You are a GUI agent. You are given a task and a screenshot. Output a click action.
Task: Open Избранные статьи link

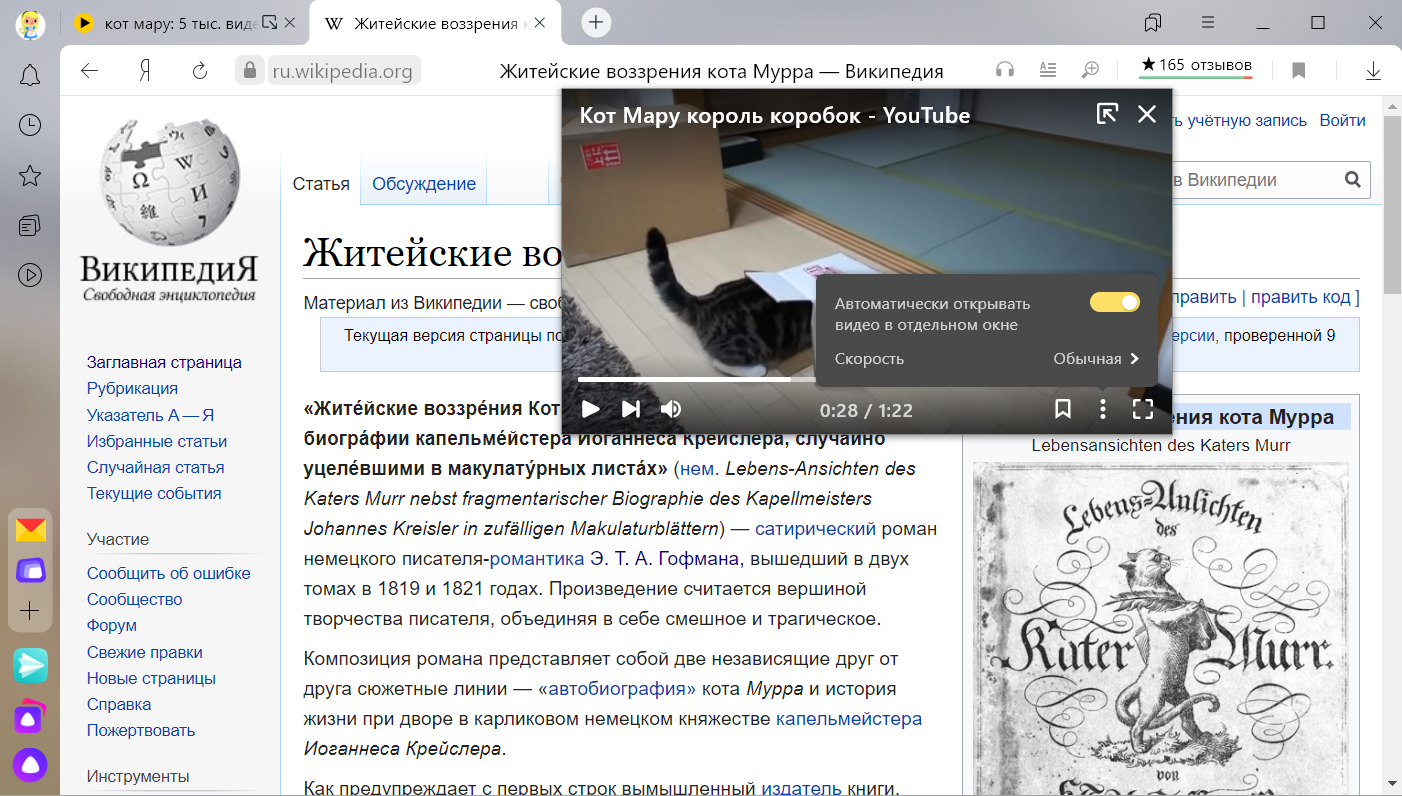point(157,441)
